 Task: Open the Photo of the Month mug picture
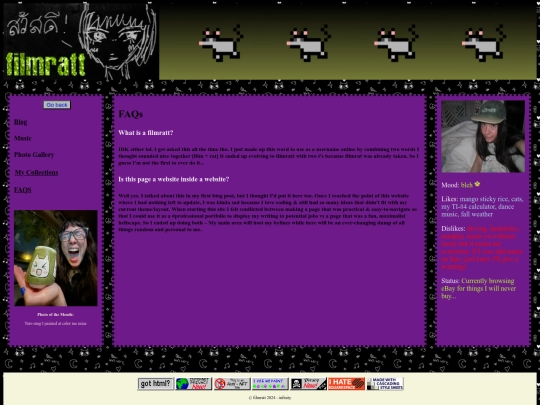pyautogui.click(x=56, y=258)
